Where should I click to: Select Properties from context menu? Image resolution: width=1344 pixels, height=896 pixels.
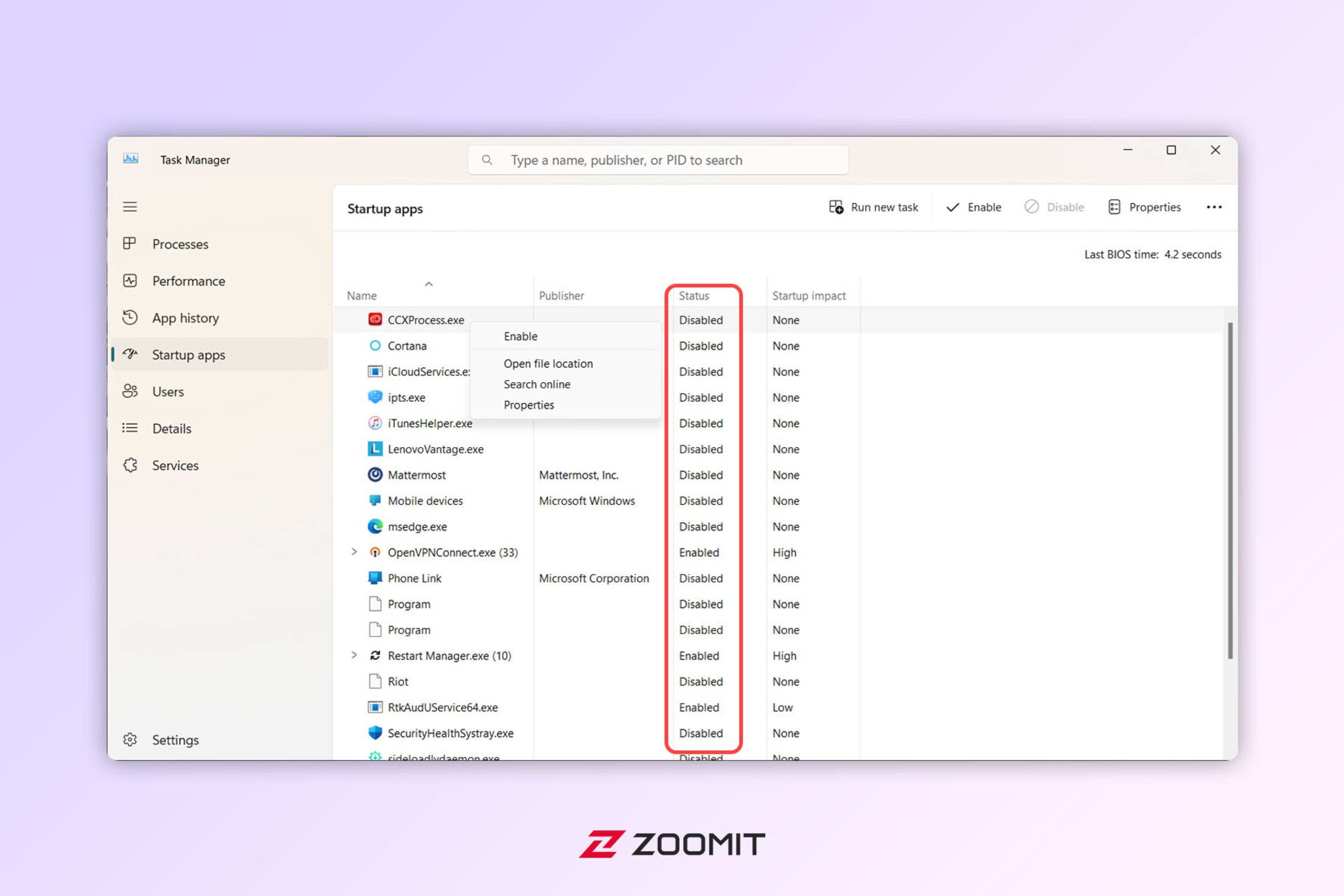529,405
